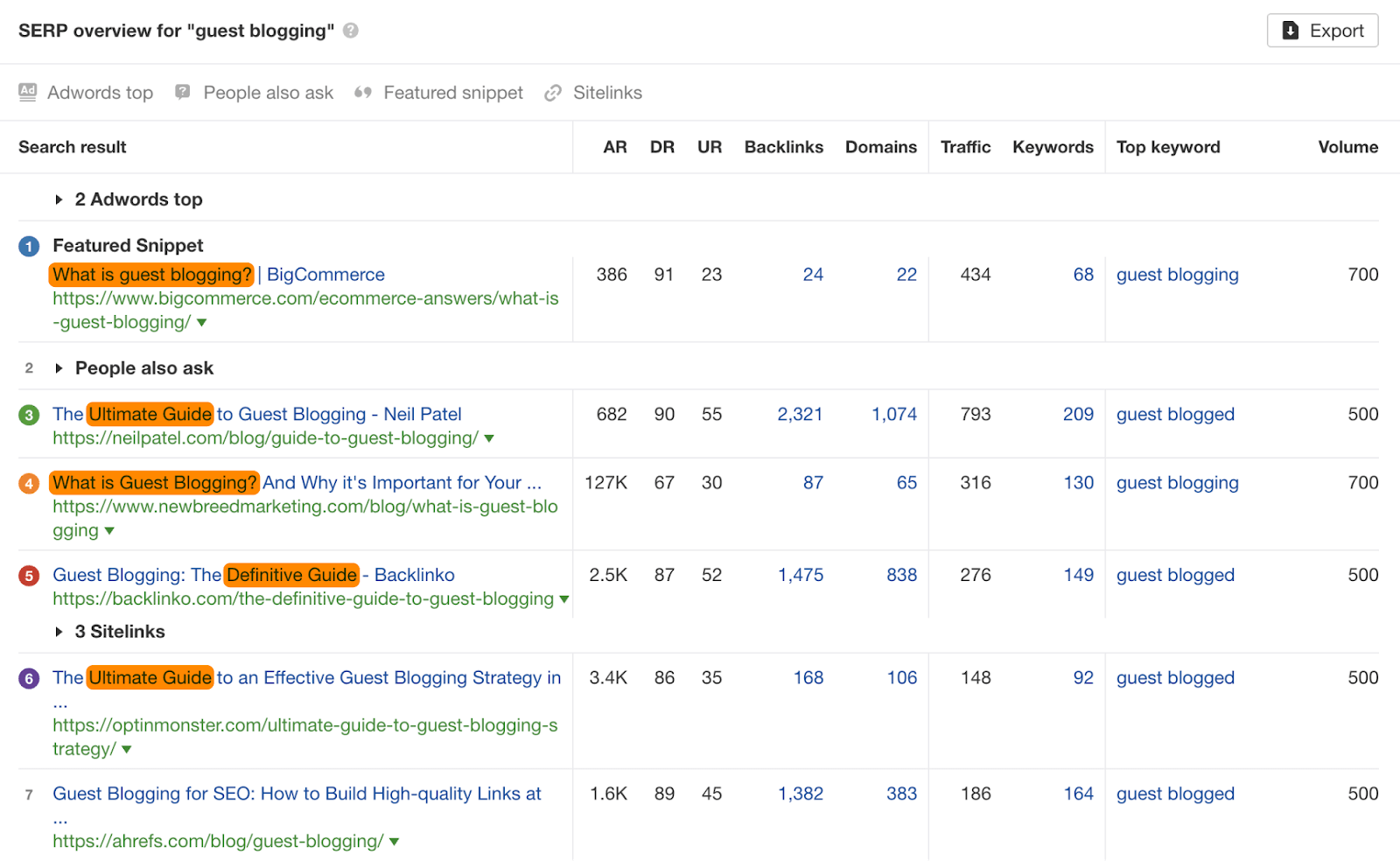Click the red position 5 badge for Backlinko result
Screen dimensions: 1400x861
(x=29, y=575)
